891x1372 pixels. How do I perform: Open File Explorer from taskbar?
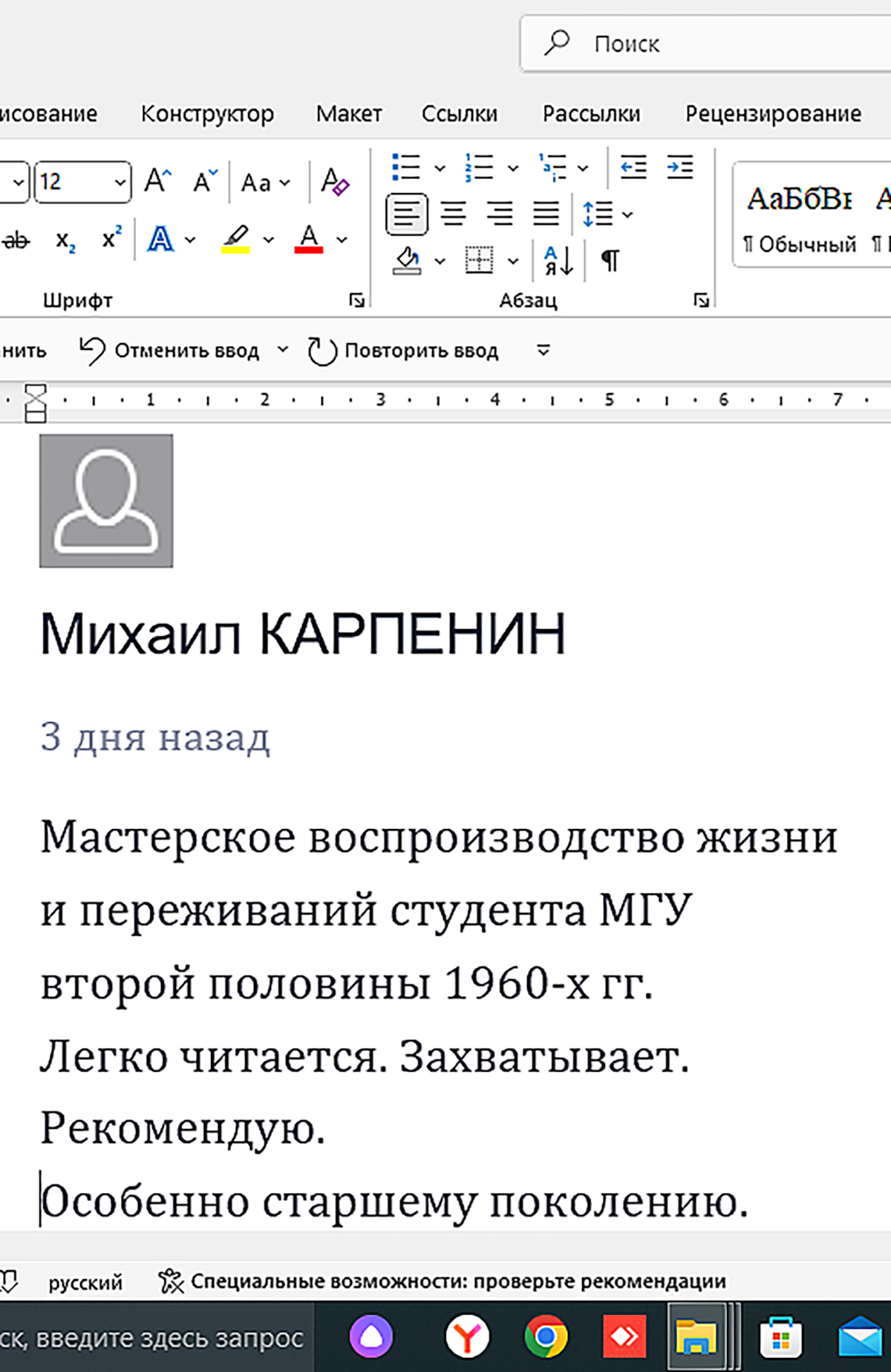(696, 1337)
